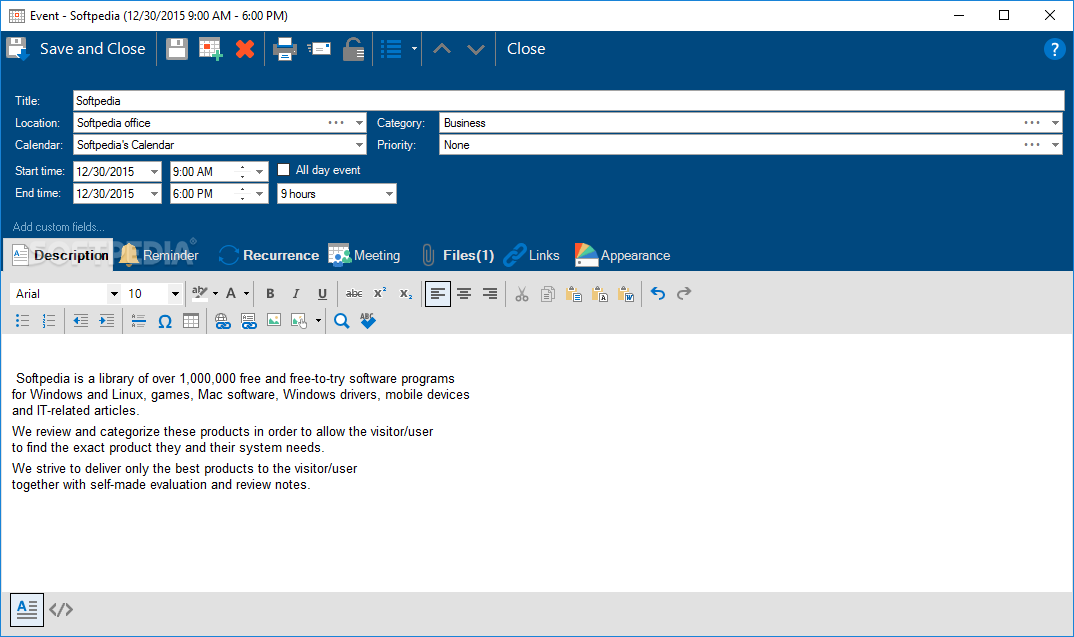
Task: Toggle bold formatting
Action: tap(271, 294)
